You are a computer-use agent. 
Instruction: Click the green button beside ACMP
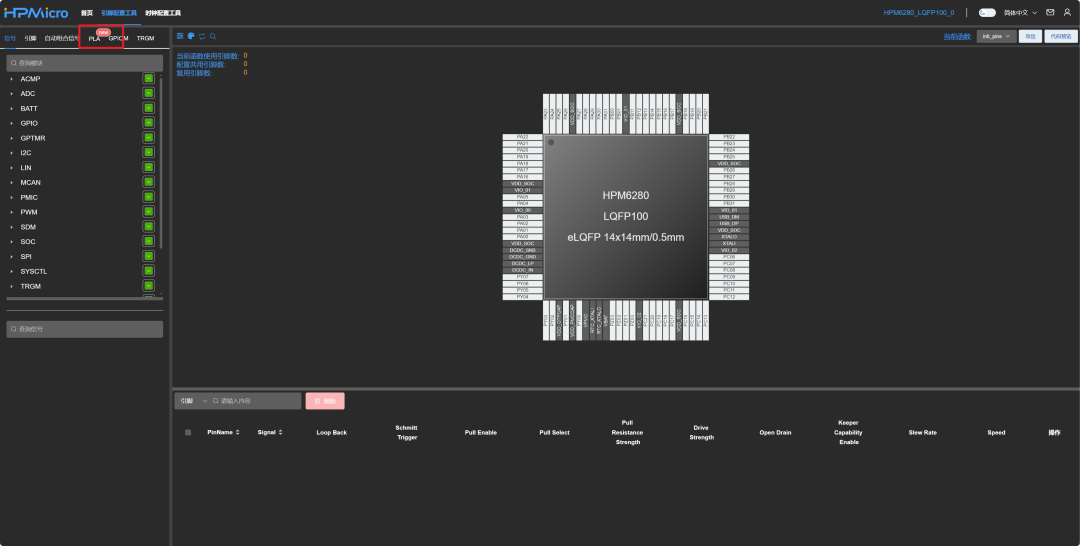point(148,78)
